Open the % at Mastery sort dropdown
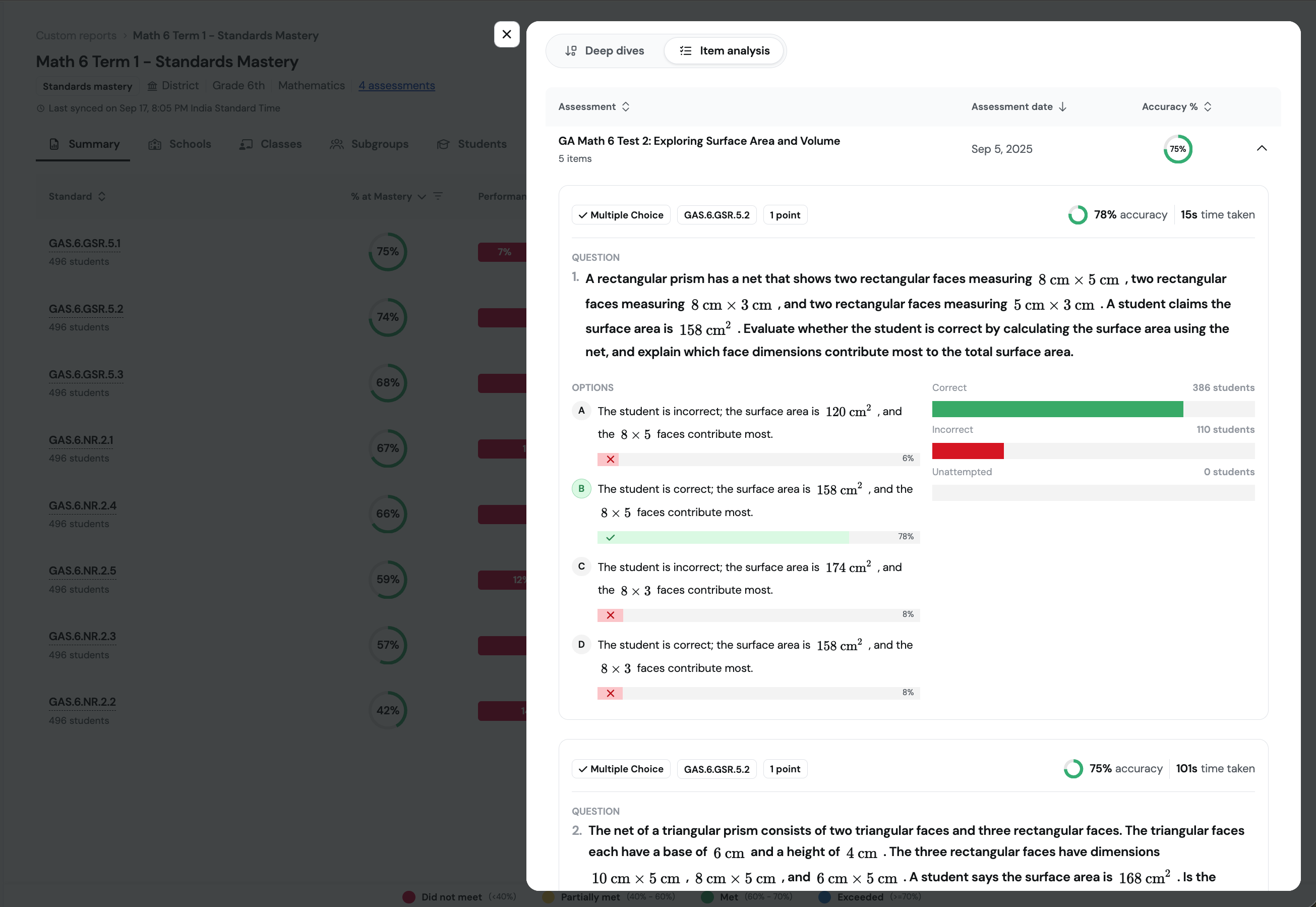1316x907 pixels. click(422, 197)
